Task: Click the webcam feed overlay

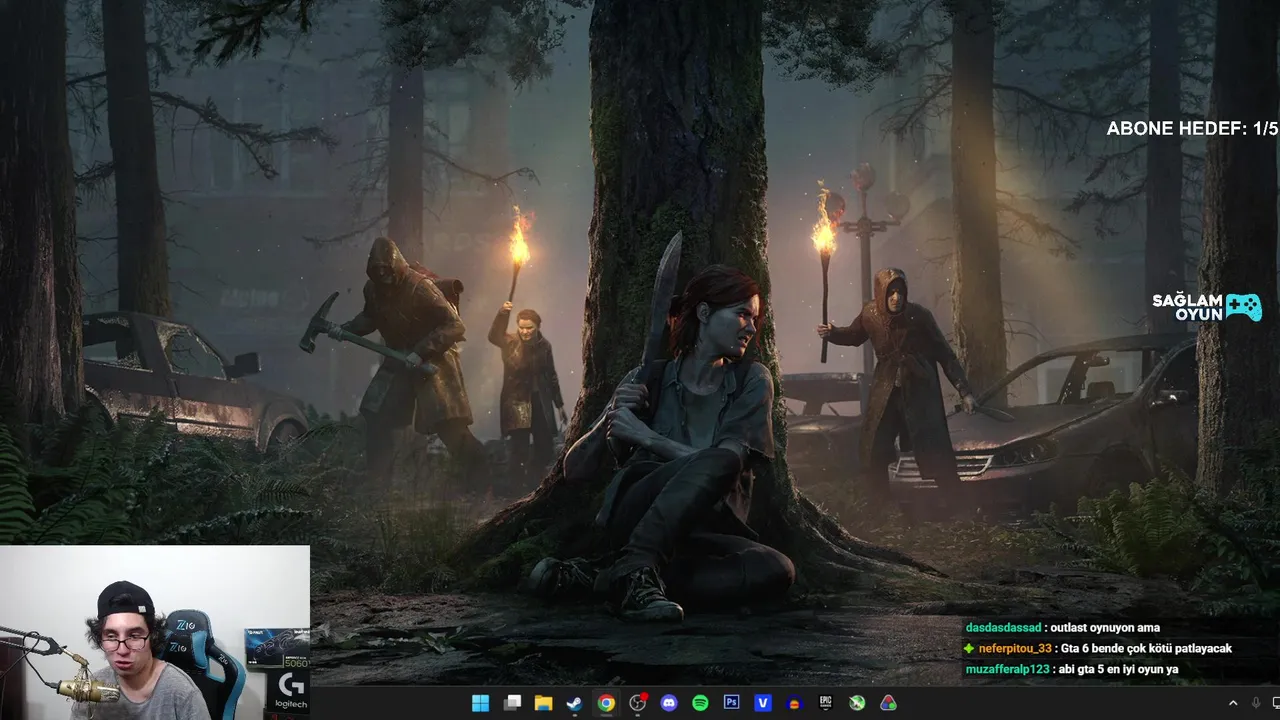Action: tap(155, 632)
